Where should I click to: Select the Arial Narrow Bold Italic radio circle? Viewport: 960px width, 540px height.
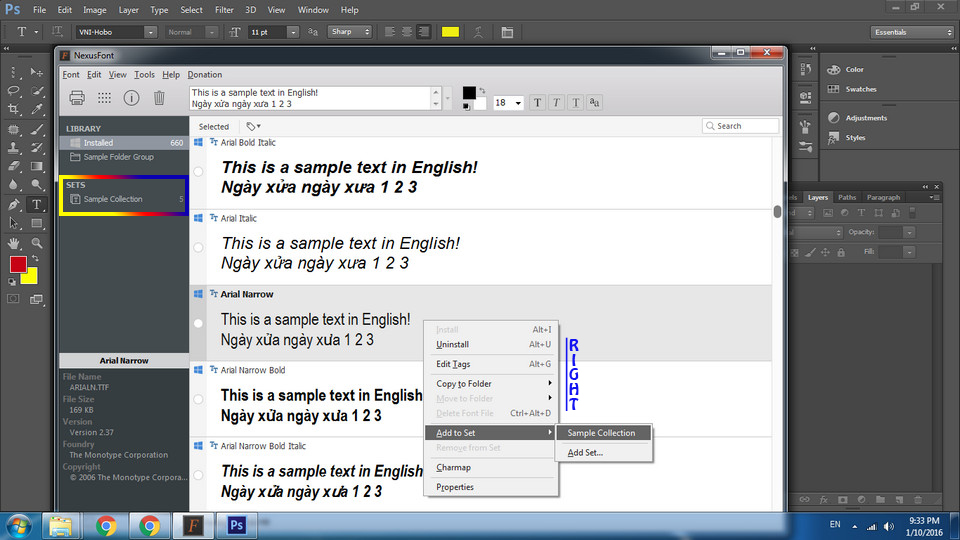198,475
